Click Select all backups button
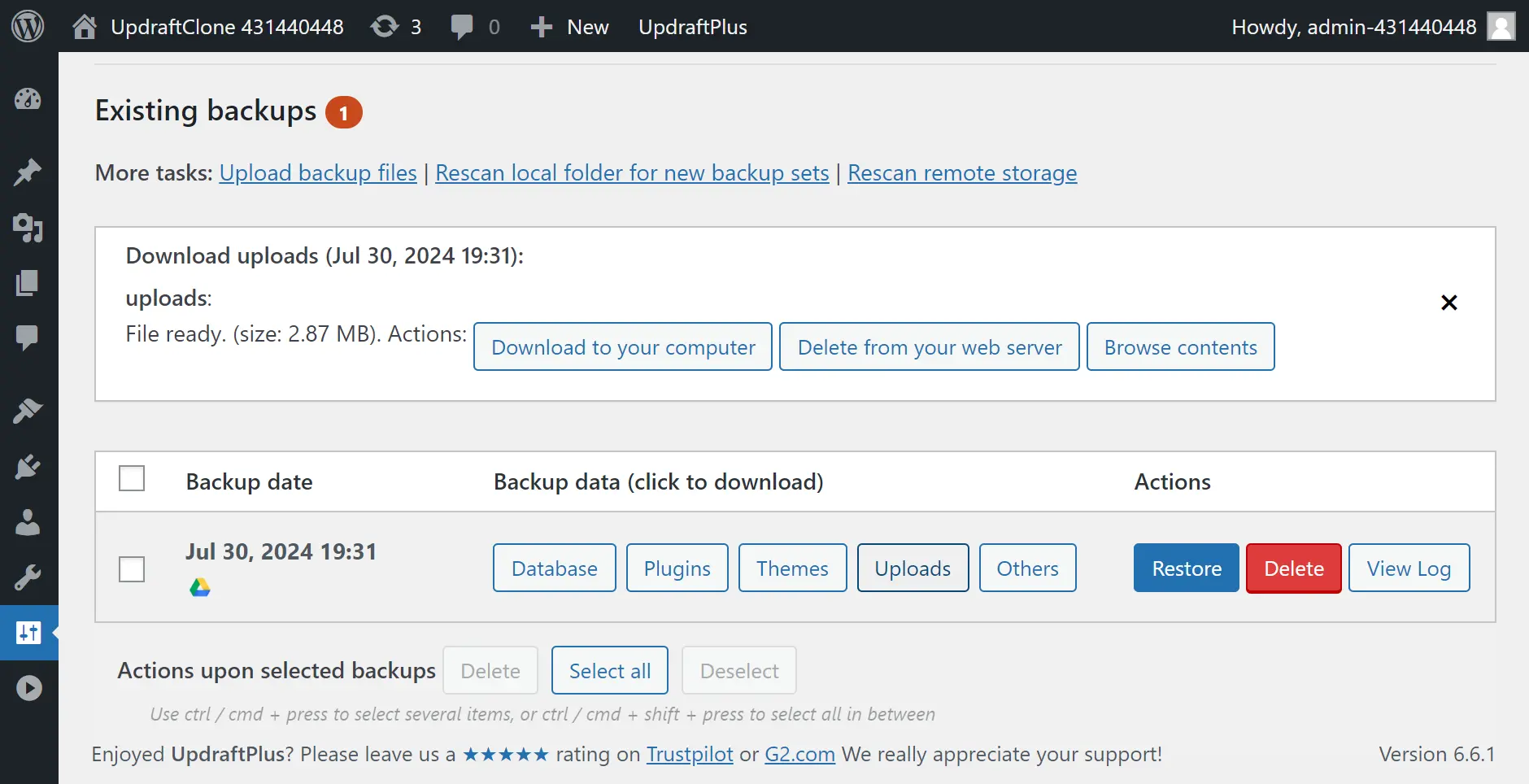Viewport: 1529px width, 784px height. [610, 671]
